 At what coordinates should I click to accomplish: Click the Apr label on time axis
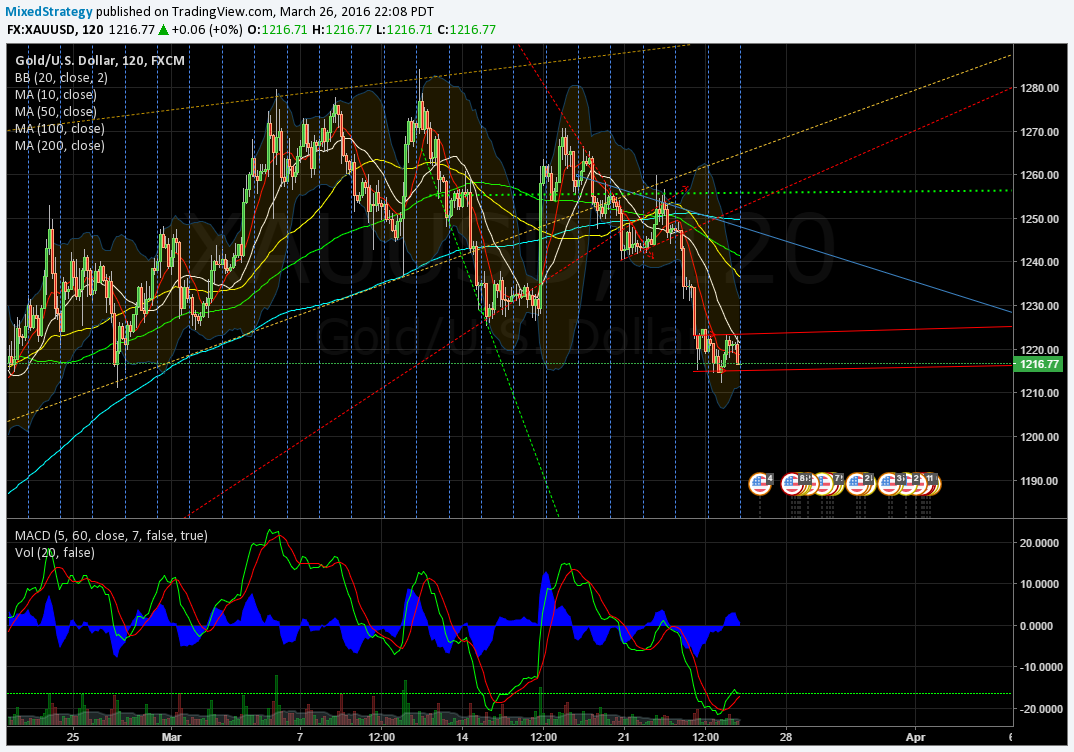coord(916,738)
